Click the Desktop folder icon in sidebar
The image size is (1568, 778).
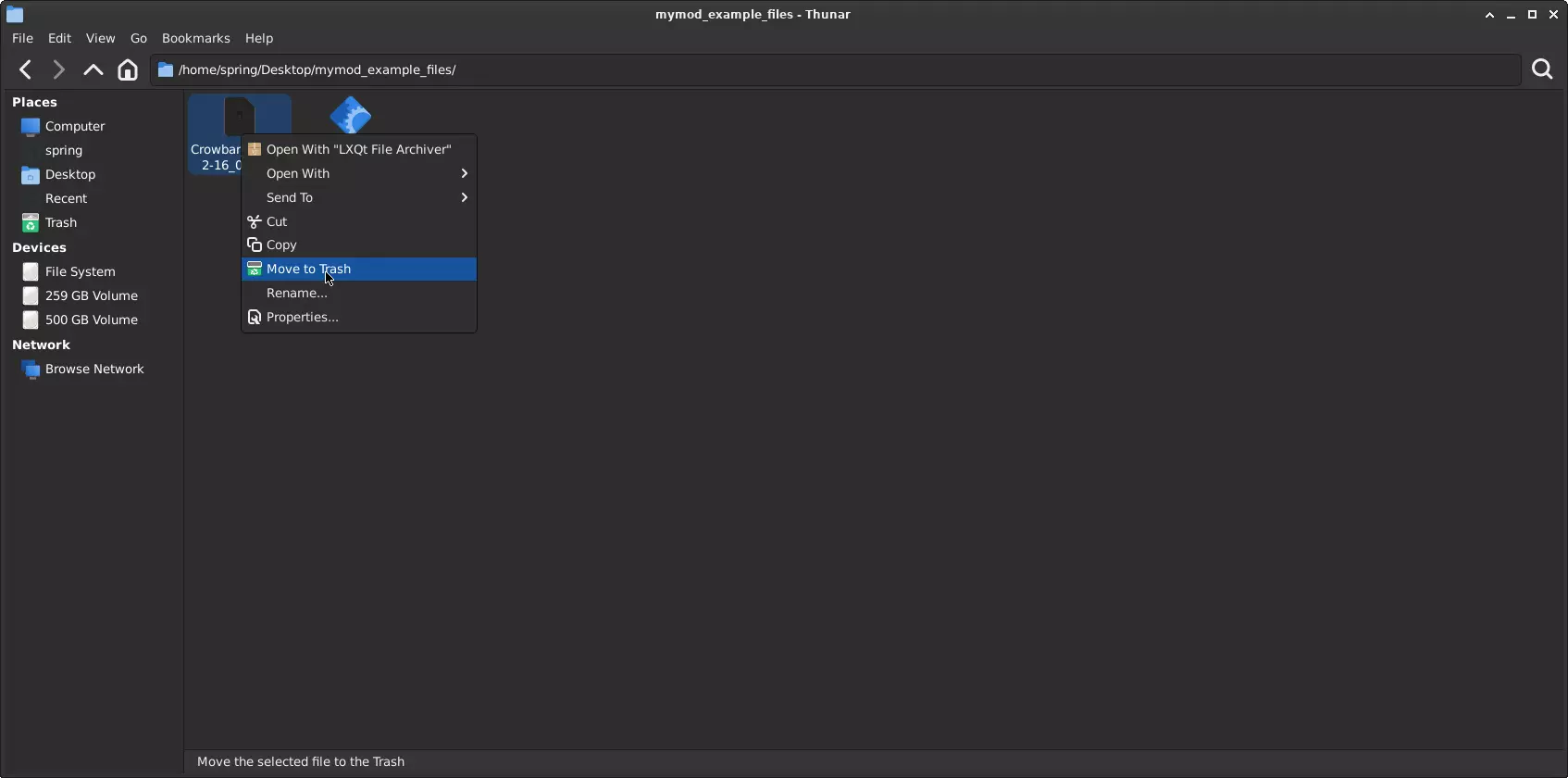(x=31, y=175)
